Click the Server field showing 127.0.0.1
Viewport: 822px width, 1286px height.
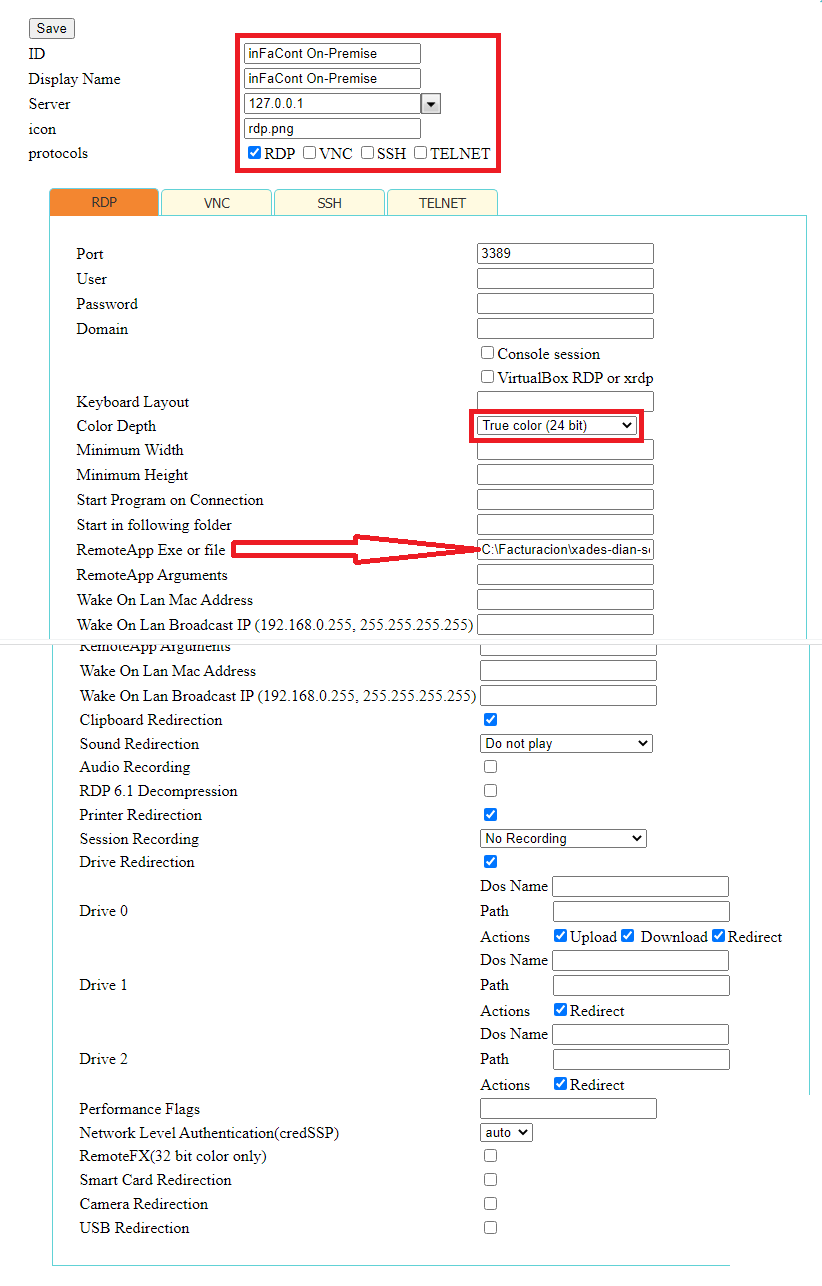click(332, 104)
